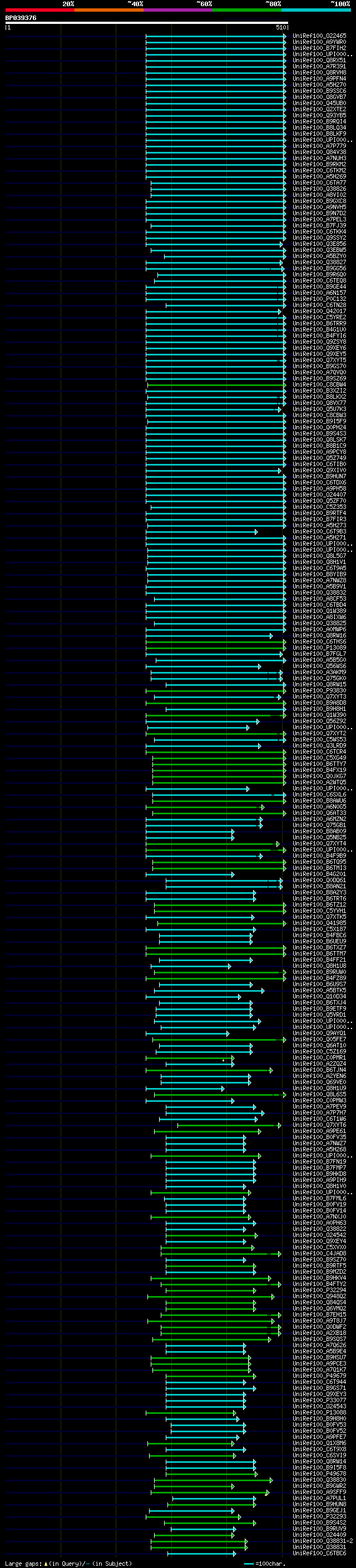
Task: Select hit label UniRef100_B8LKF9
Action: pyautogui.click(x=319, y=134)
